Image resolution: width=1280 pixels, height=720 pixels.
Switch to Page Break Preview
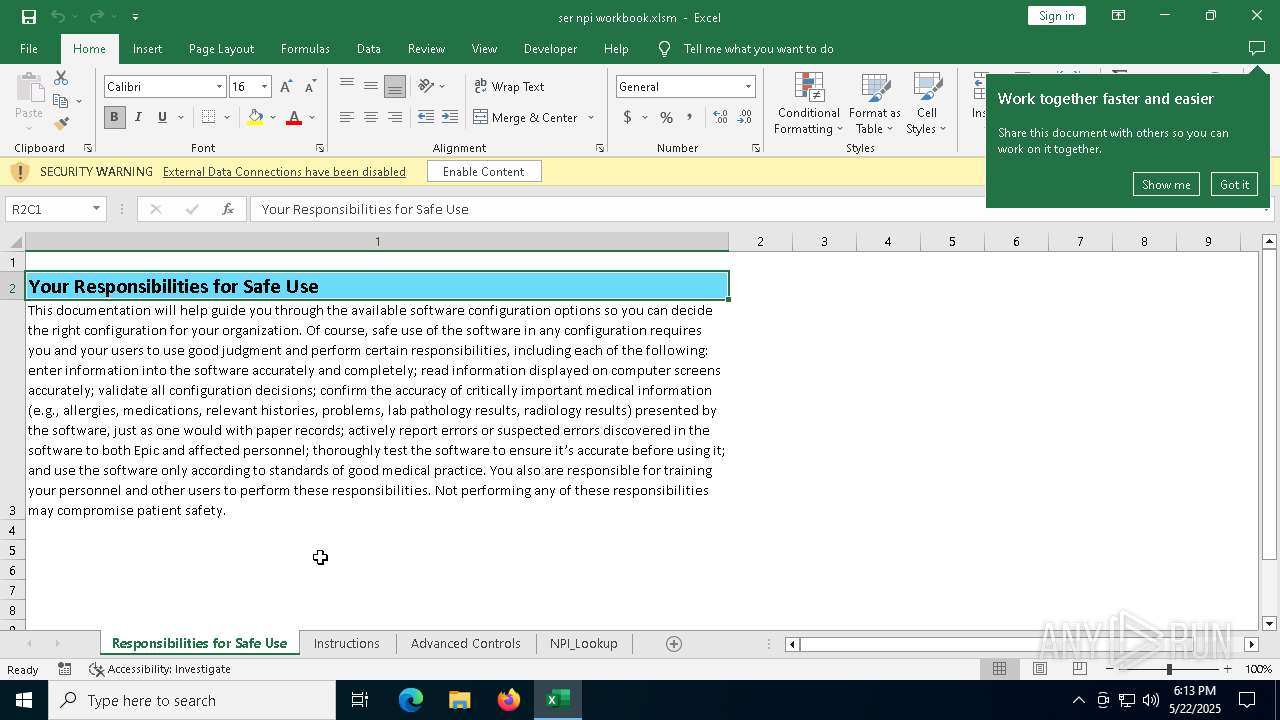[1080, 669]
